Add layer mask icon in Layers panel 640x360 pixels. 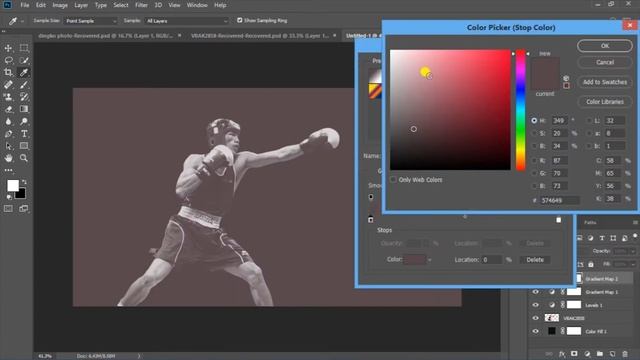[574, 354]
